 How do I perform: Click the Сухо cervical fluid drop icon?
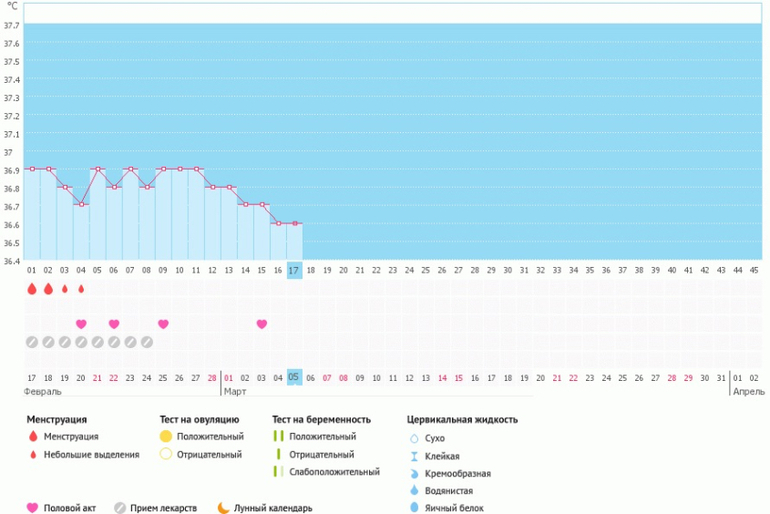[414, 438]
